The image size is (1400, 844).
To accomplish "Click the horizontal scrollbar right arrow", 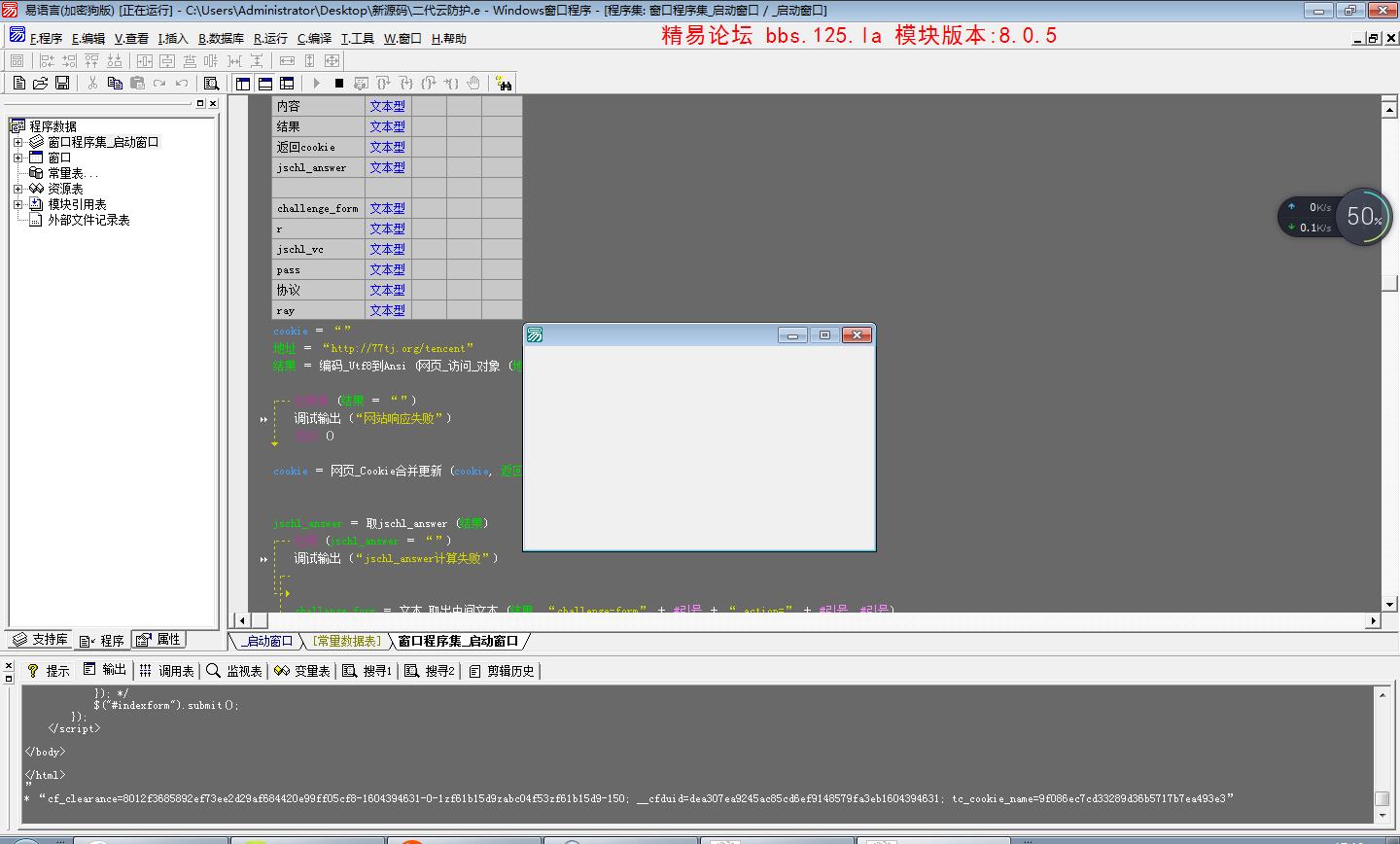I will [1374, 620].
